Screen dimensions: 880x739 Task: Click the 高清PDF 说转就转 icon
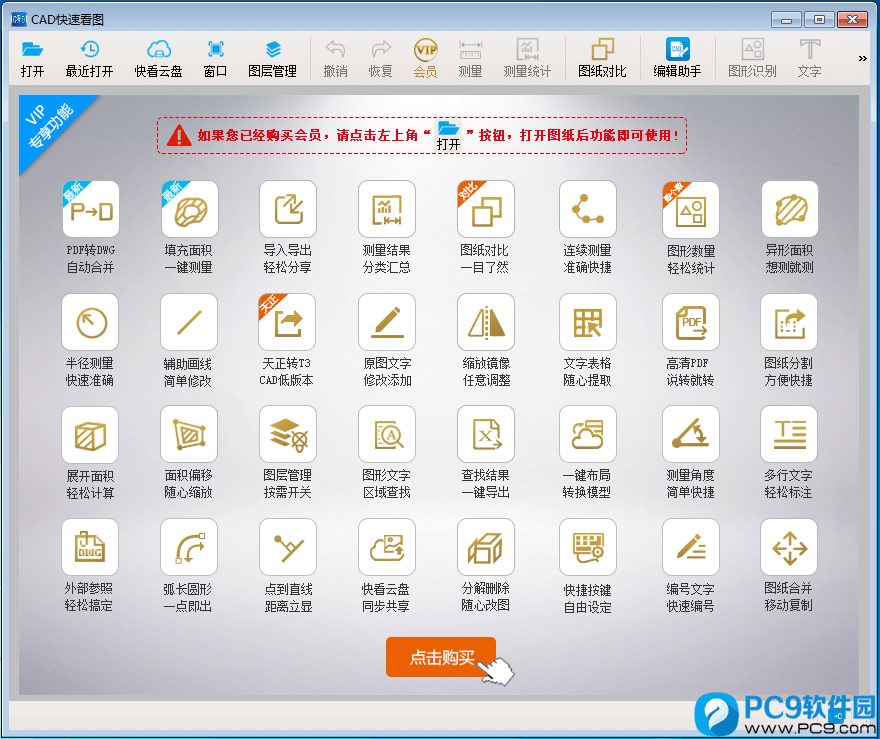pos(691,322)
